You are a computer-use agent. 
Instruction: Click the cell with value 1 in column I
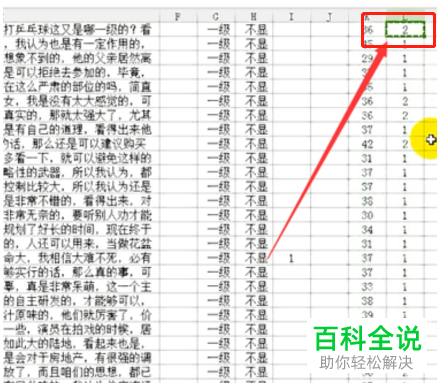pos(291,258)
